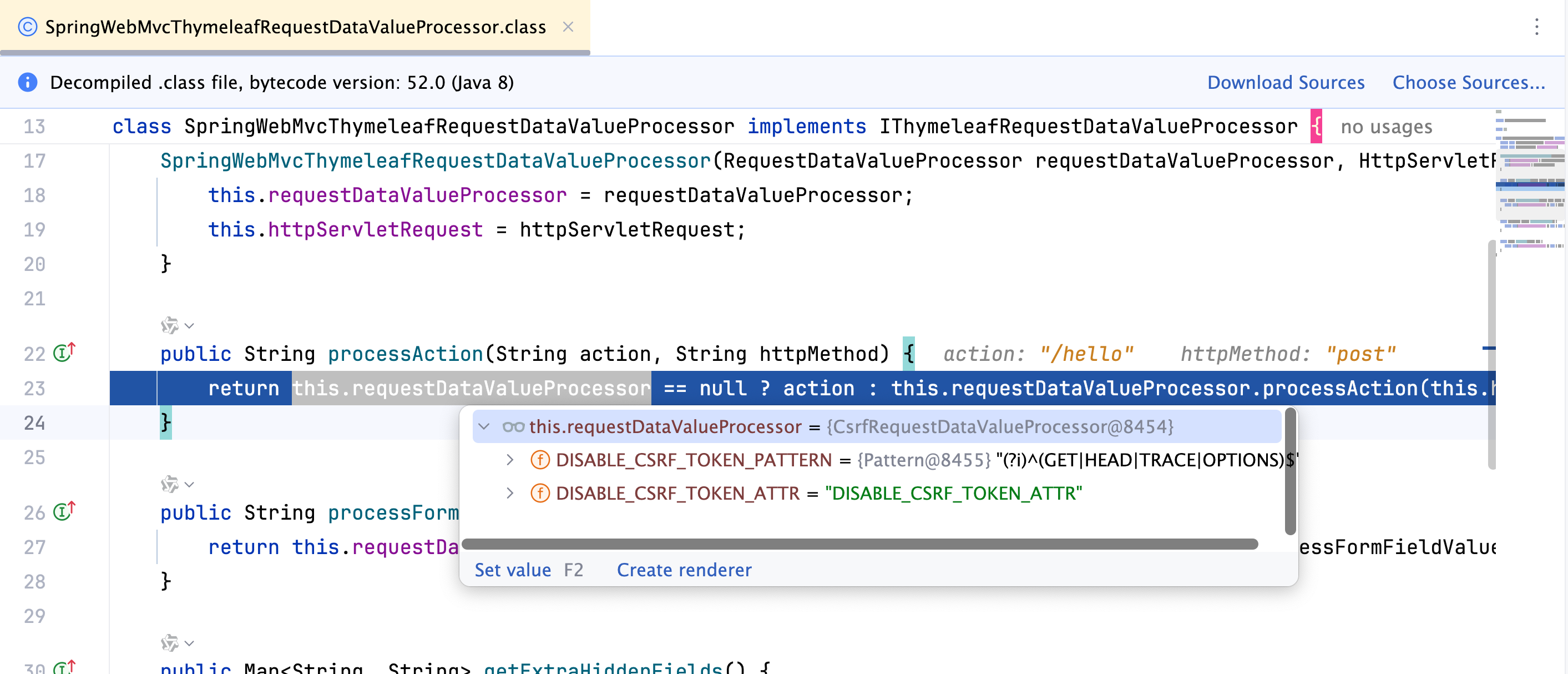
Task: Click the popup horizontal scrollbar
Action: [859, 544]
